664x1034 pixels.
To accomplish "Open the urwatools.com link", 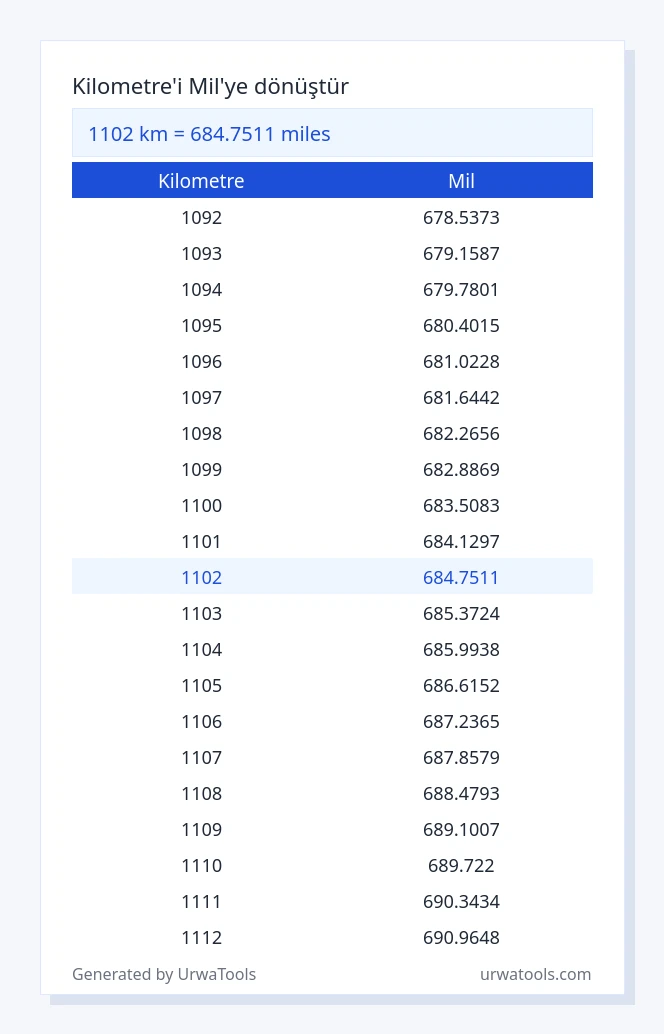I will [535, 974].
